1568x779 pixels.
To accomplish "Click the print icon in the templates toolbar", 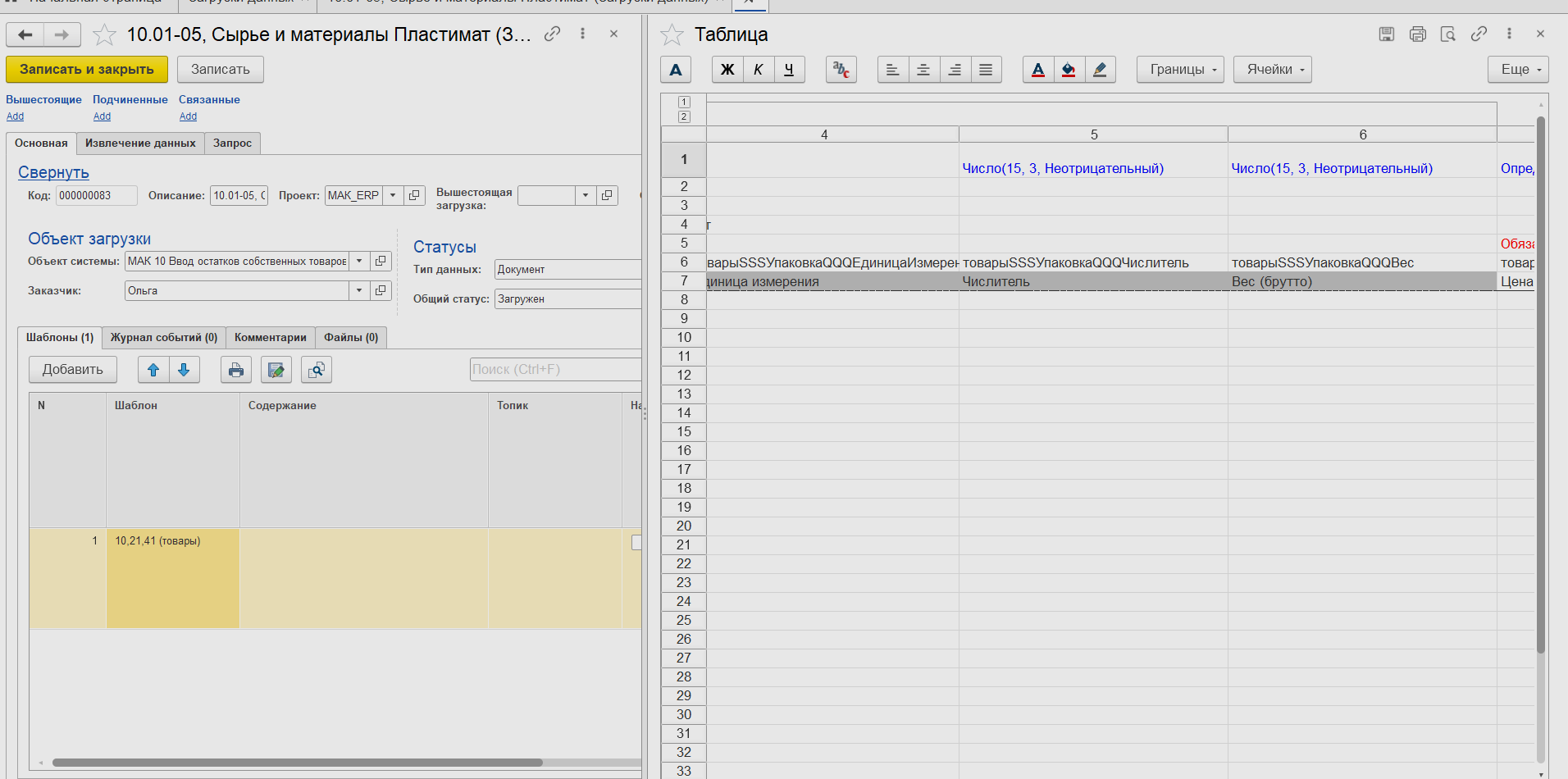I will [235, 370].
